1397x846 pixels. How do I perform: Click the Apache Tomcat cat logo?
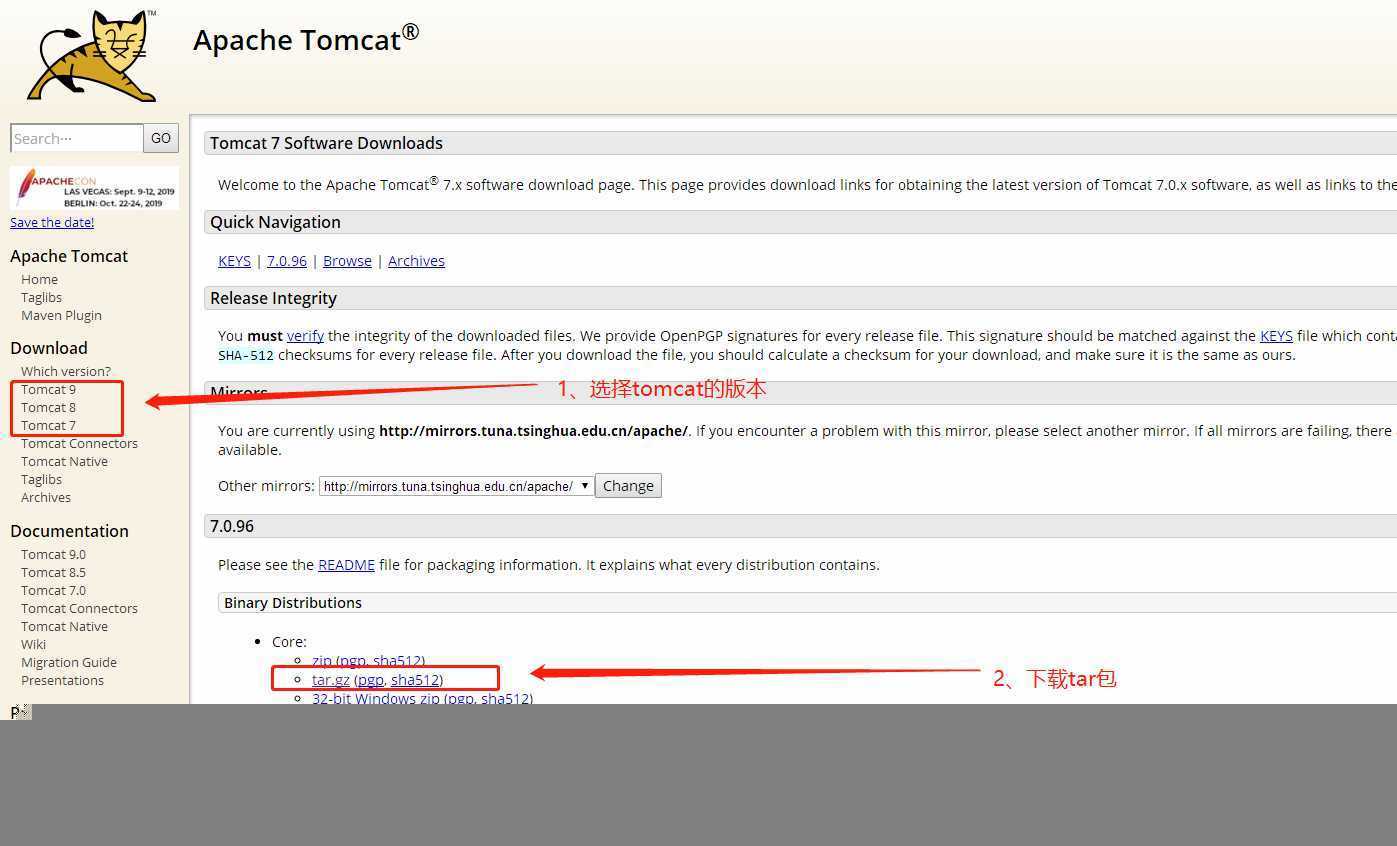click(92, 55)
